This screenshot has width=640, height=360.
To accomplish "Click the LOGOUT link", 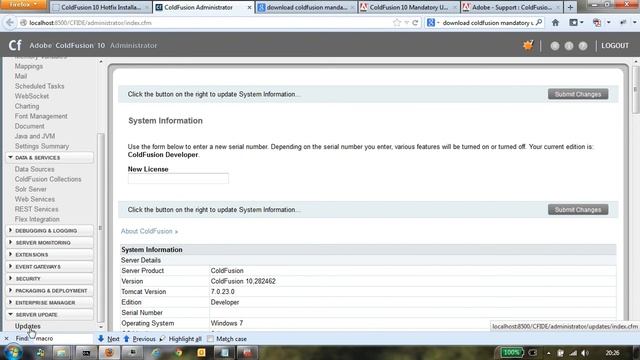I will [x=615, y=46].
